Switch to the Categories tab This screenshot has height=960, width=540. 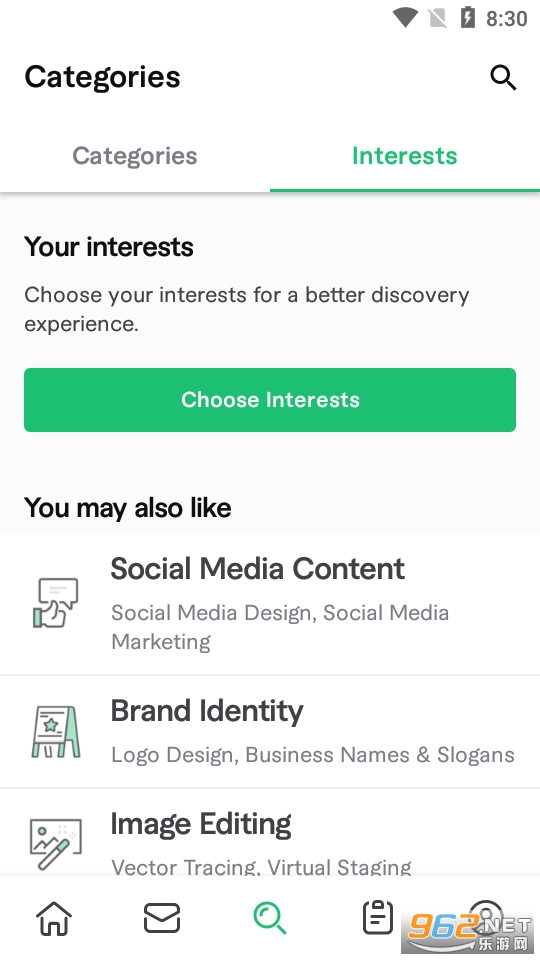[x=135, y=156]
